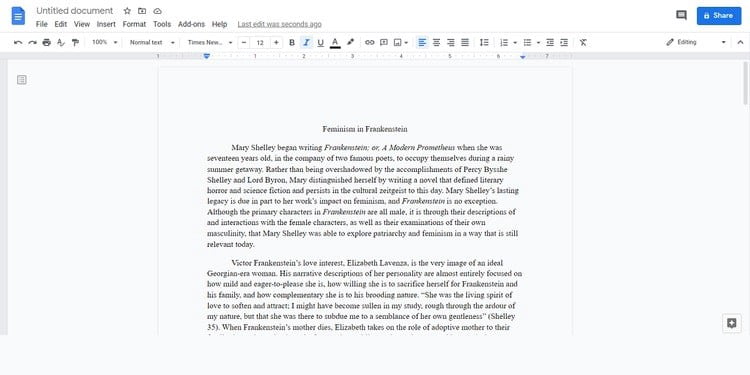This screenshot has height=375, width=750.
Task: Select the paint format roller icon
Action: pos(75,43)
